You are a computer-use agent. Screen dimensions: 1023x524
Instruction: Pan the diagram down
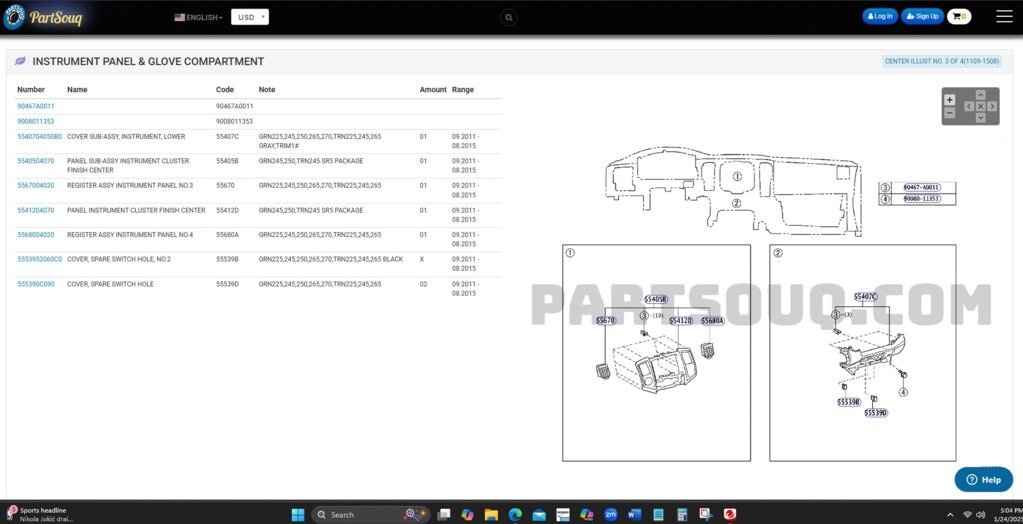click(x=980, y=117)
